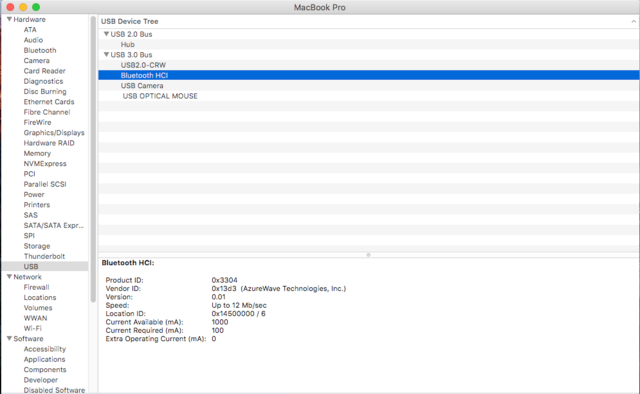
Task: Select the Hub device row
Action: tap(369, 45)
